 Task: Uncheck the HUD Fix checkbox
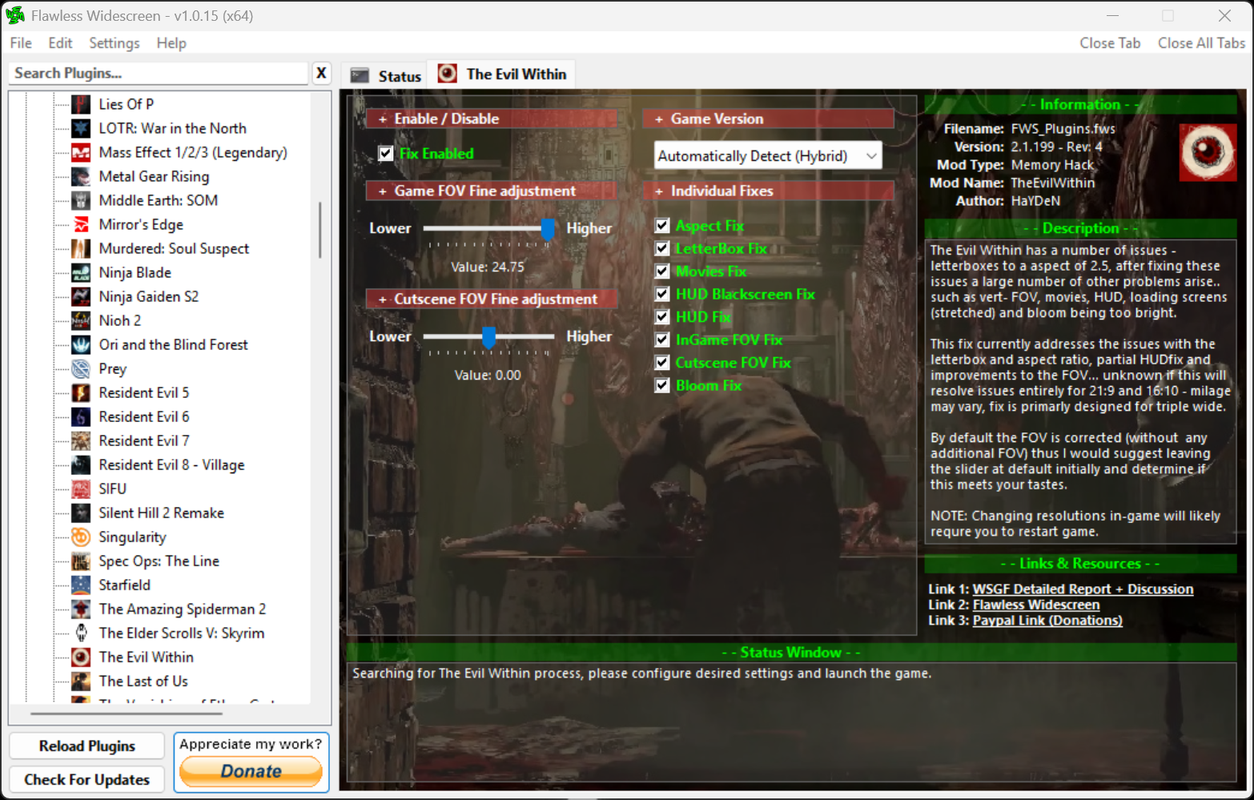coord(662,317)
